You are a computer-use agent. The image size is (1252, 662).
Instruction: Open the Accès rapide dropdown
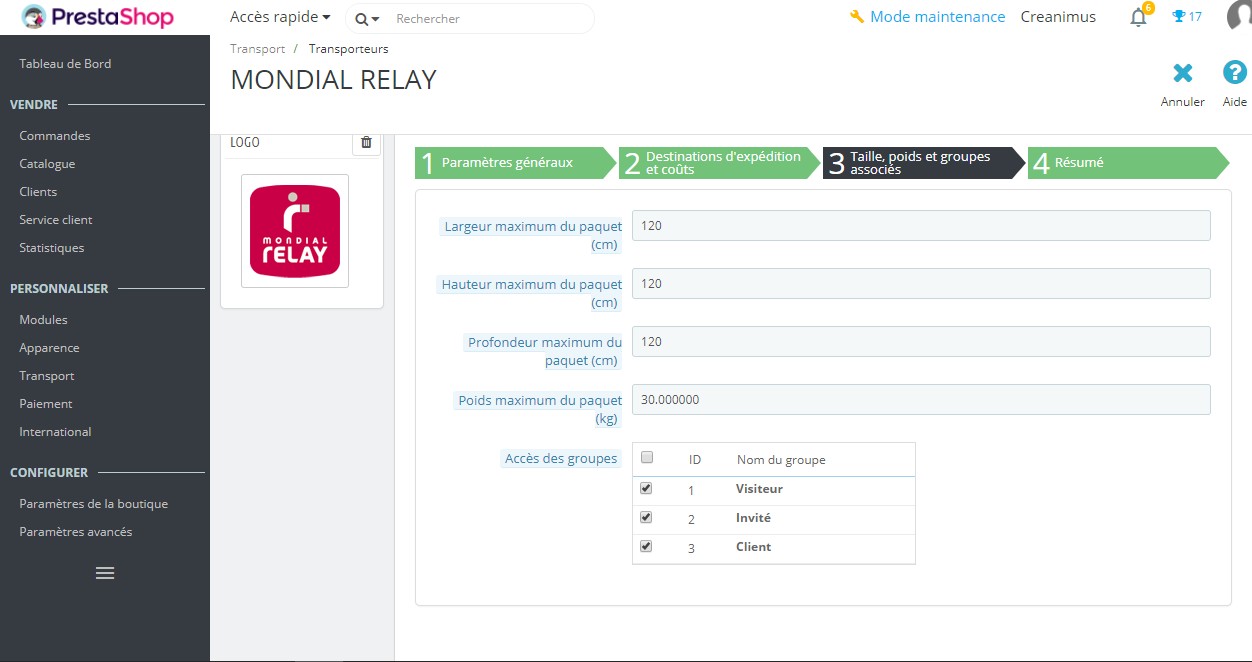coord(280,17)
